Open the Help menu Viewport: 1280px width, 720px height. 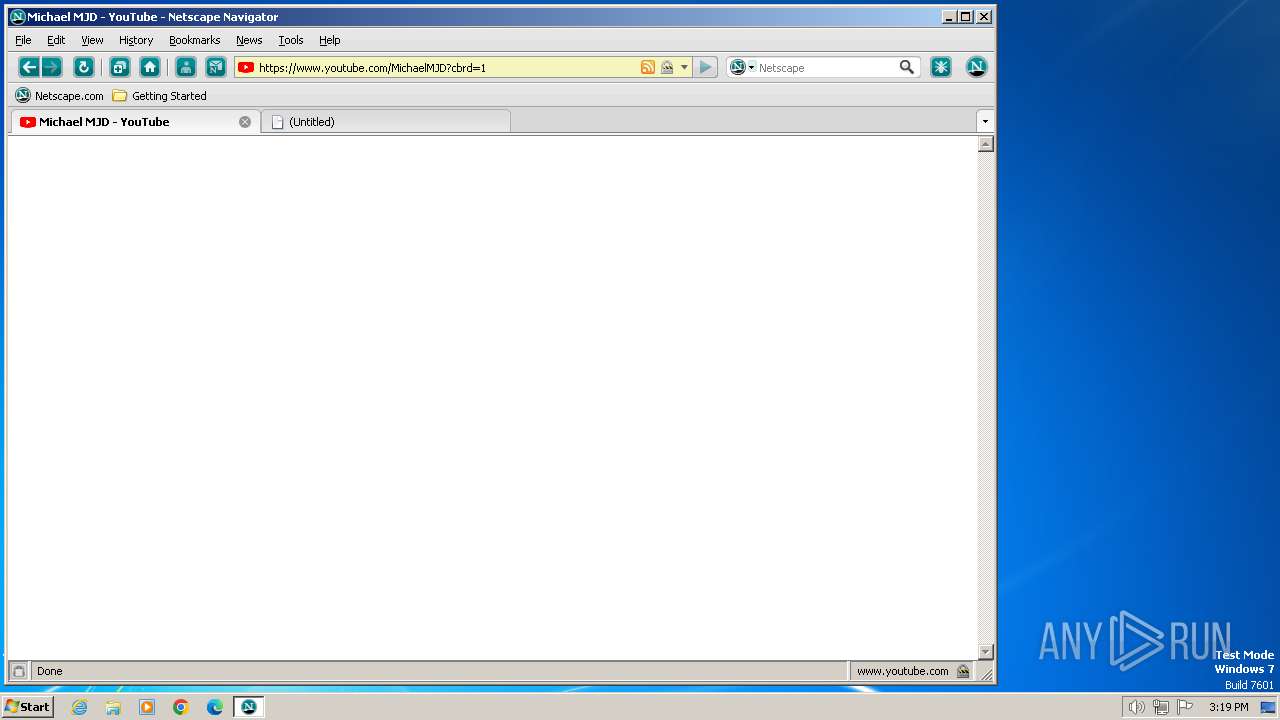click(x=330, y=40)
